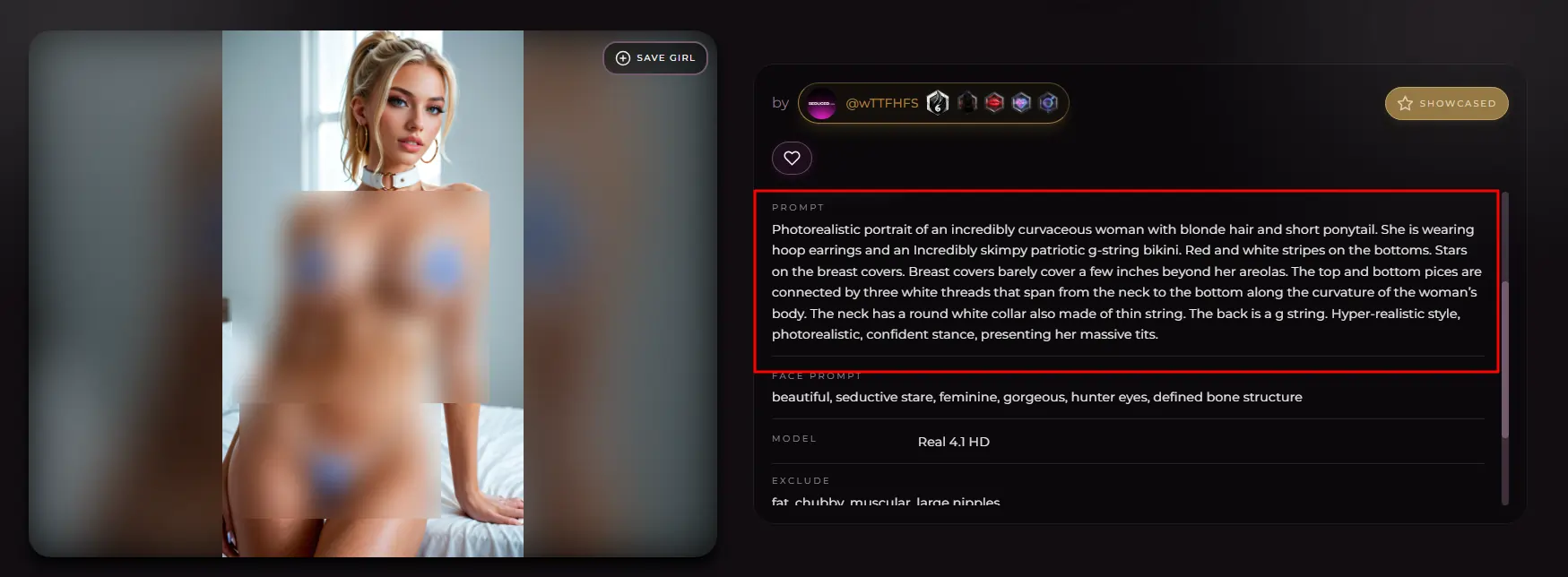1568x577 pixels.
Task: Click the generated image preview
Action: coord(373,294)
